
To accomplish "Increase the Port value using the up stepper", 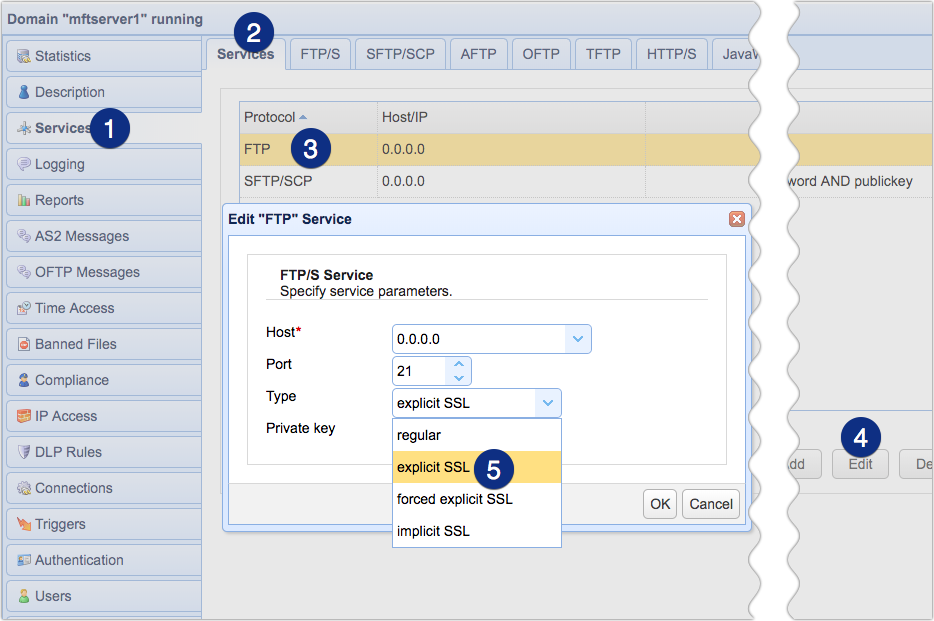I will tap(458, 364).
